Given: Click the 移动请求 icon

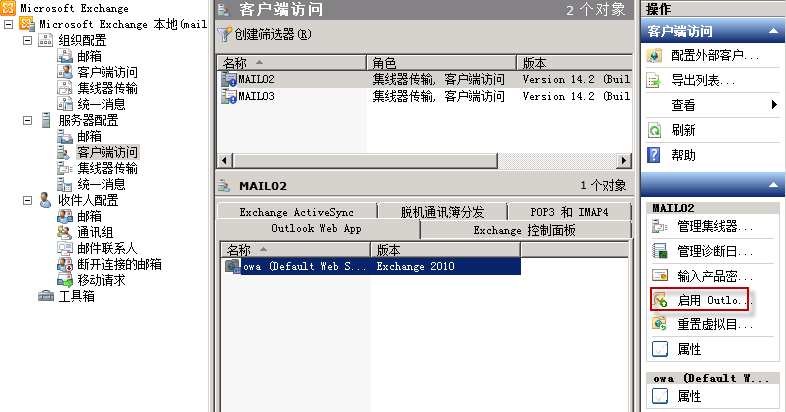Looking at the screenshot, I should 65,280.
